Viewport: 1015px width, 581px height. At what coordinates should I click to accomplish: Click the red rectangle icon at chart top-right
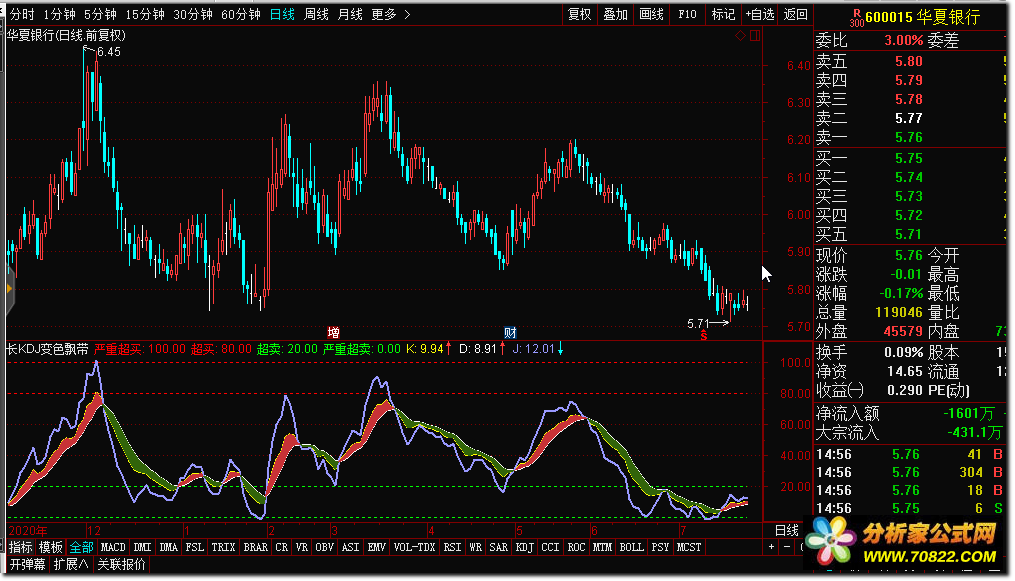point(755,36)
